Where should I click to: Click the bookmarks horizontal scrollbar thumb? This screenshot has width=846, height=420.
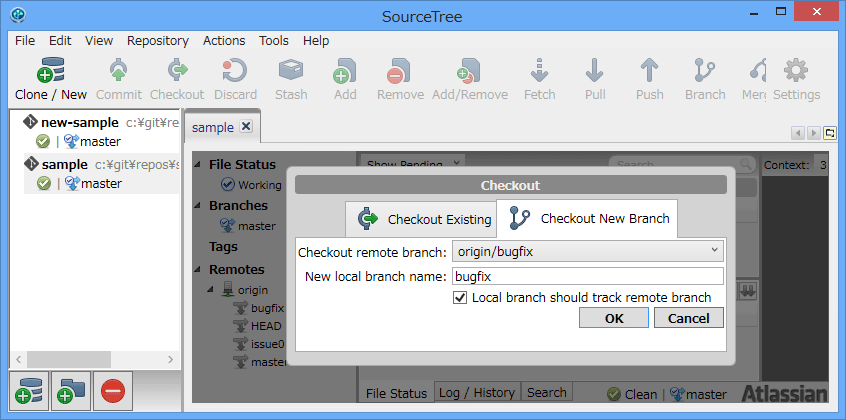(69, 359)
